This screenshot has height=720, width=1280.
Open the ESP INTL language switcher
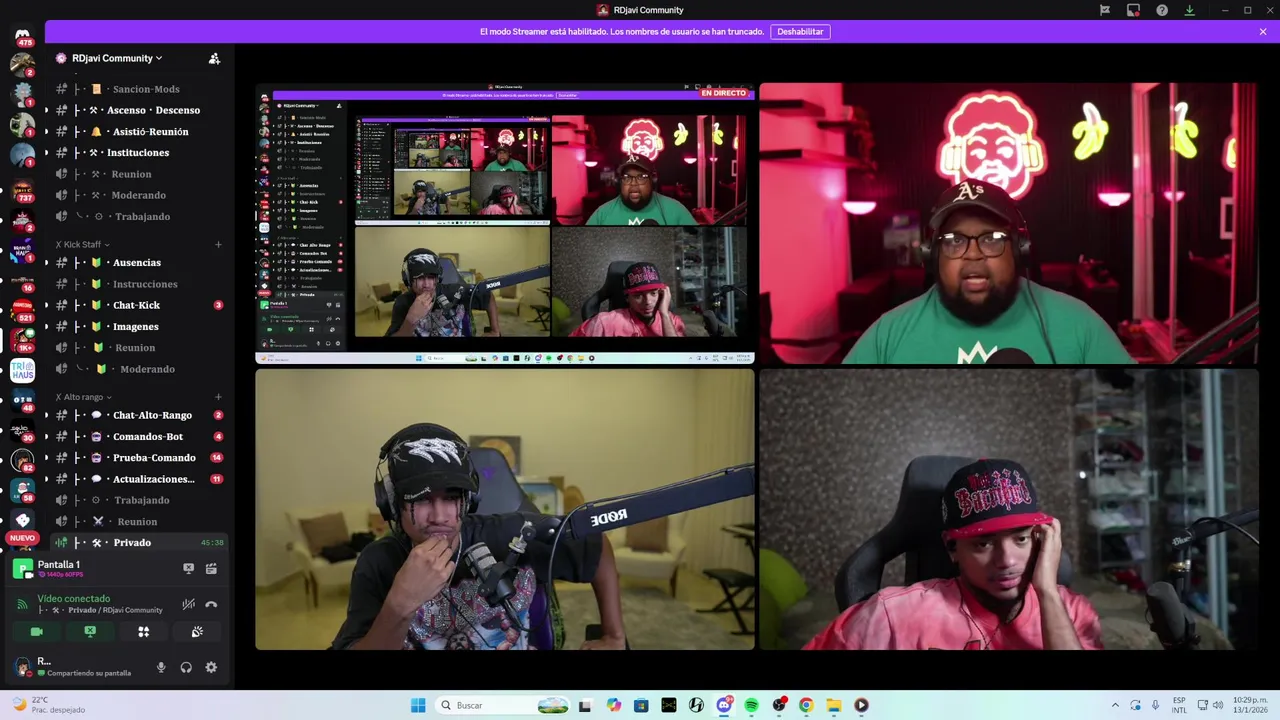(1179, 705)
